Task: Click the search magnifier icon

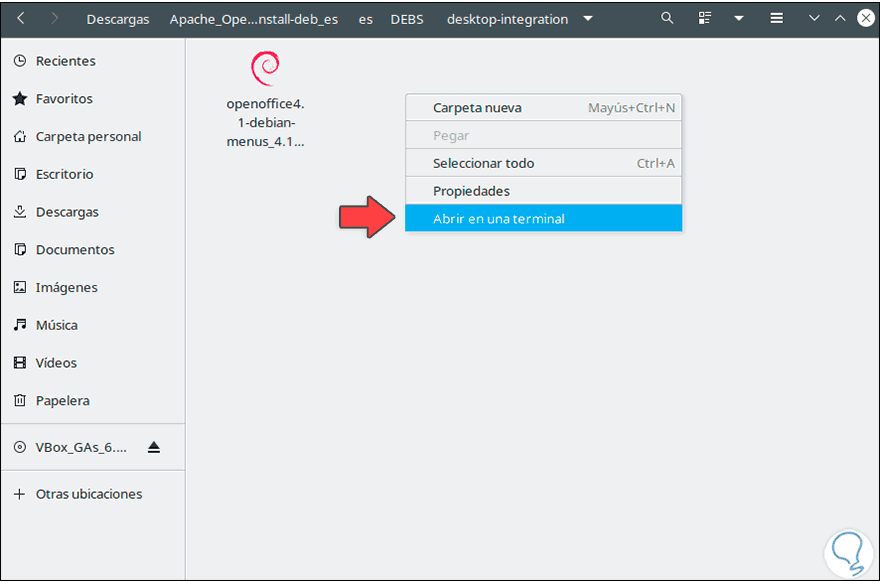Action: click(x=667, y=18)
